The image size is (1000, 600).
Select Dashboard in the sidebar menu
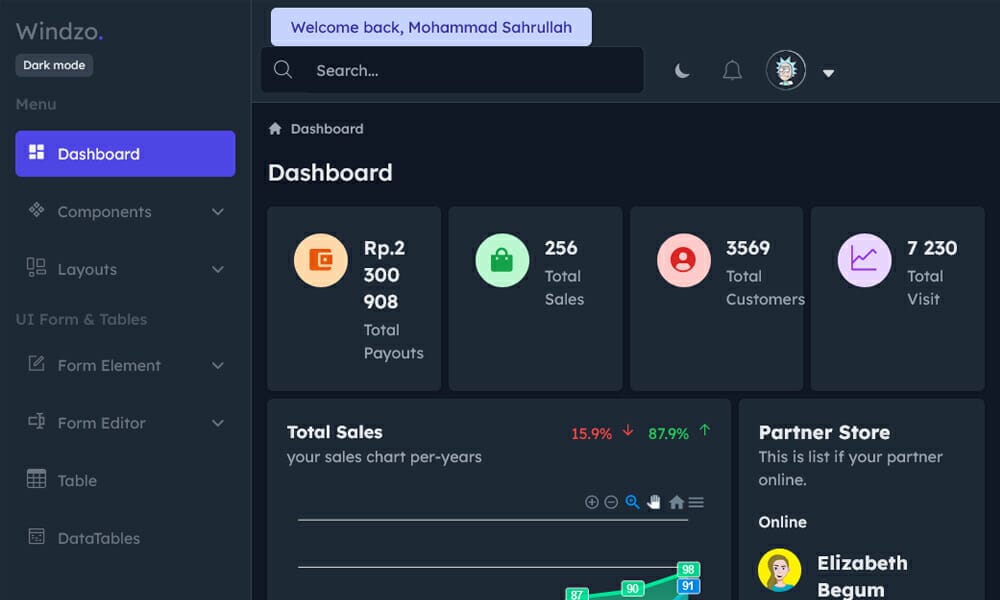[125, 154]
